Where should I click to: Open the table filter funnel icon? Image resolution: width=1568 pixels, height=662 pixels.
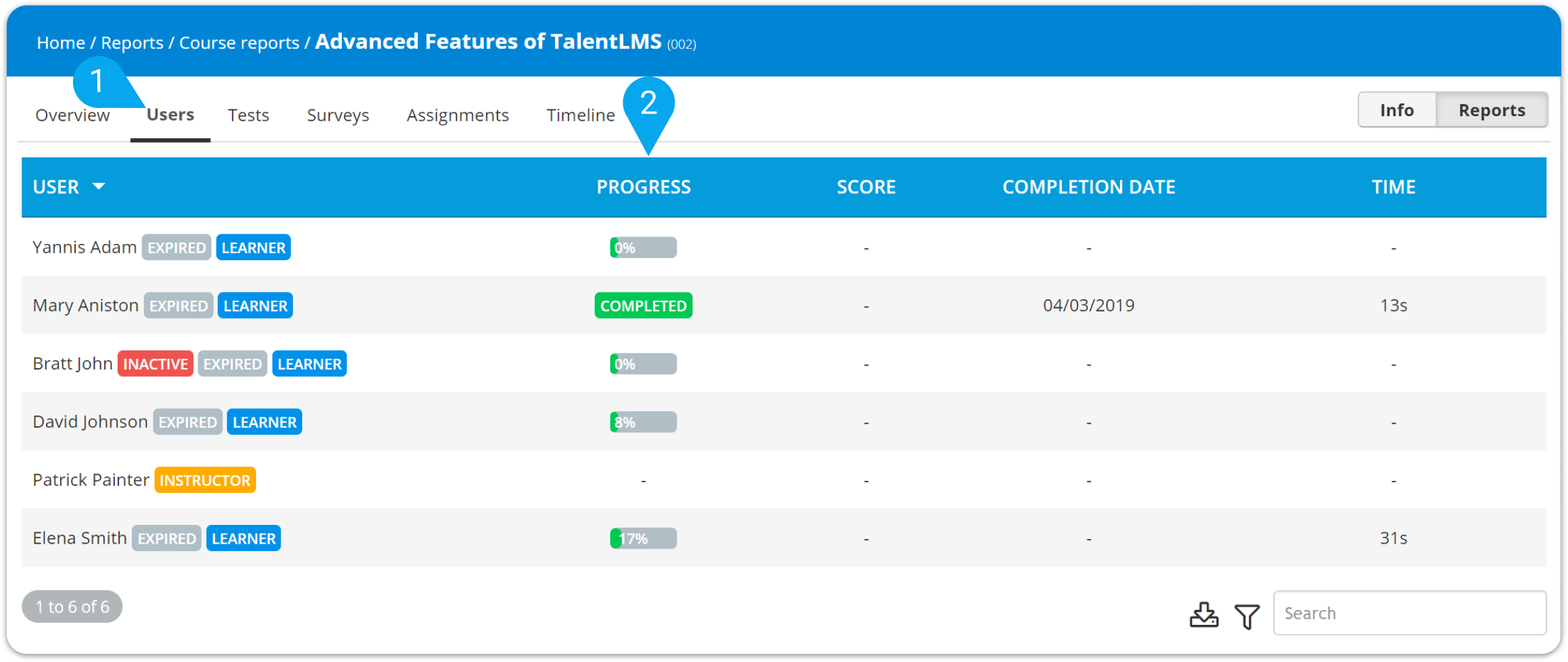coord(1247,616)
